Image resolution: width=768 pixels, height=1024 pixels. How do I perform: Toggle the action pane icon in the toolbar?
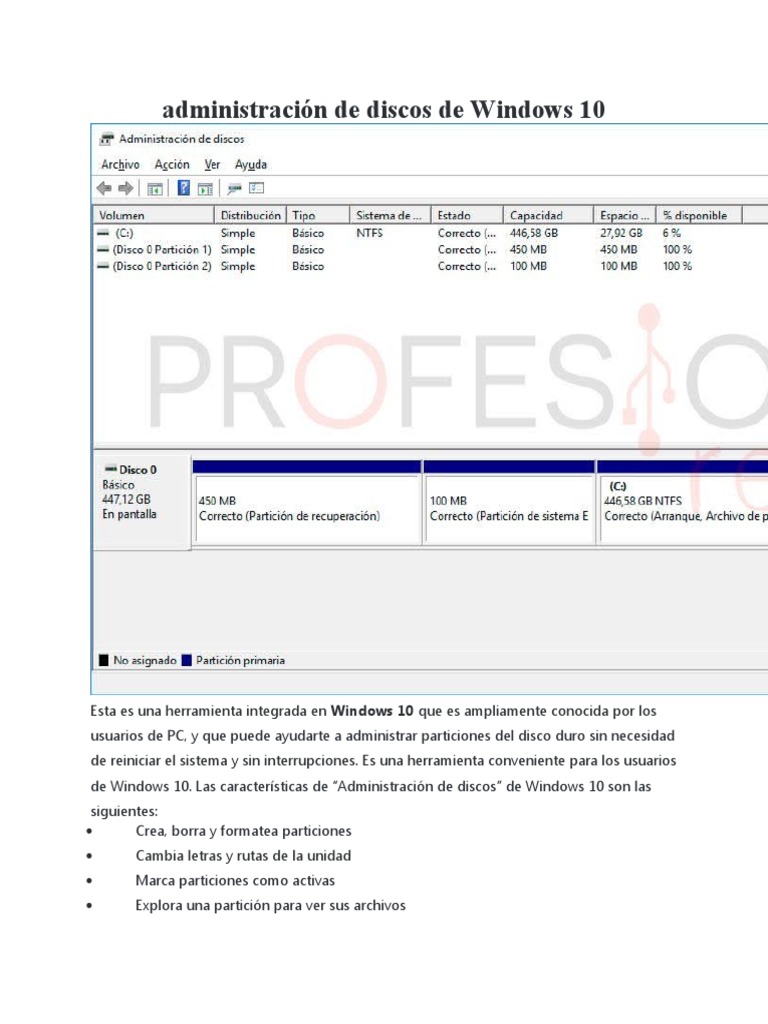[205, 189]
